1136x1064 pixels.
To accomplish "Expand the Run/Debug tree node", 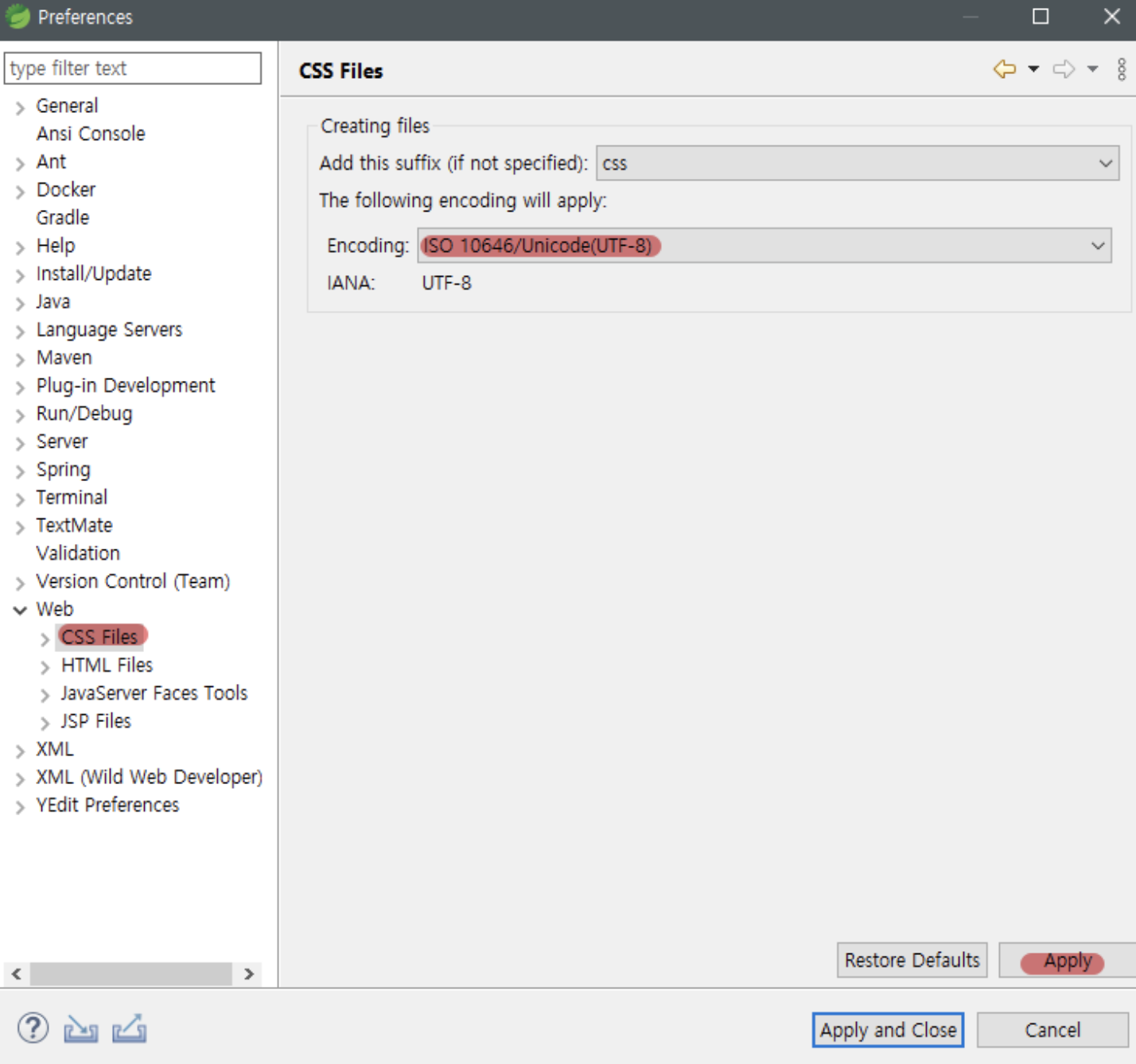I will 20,415.
